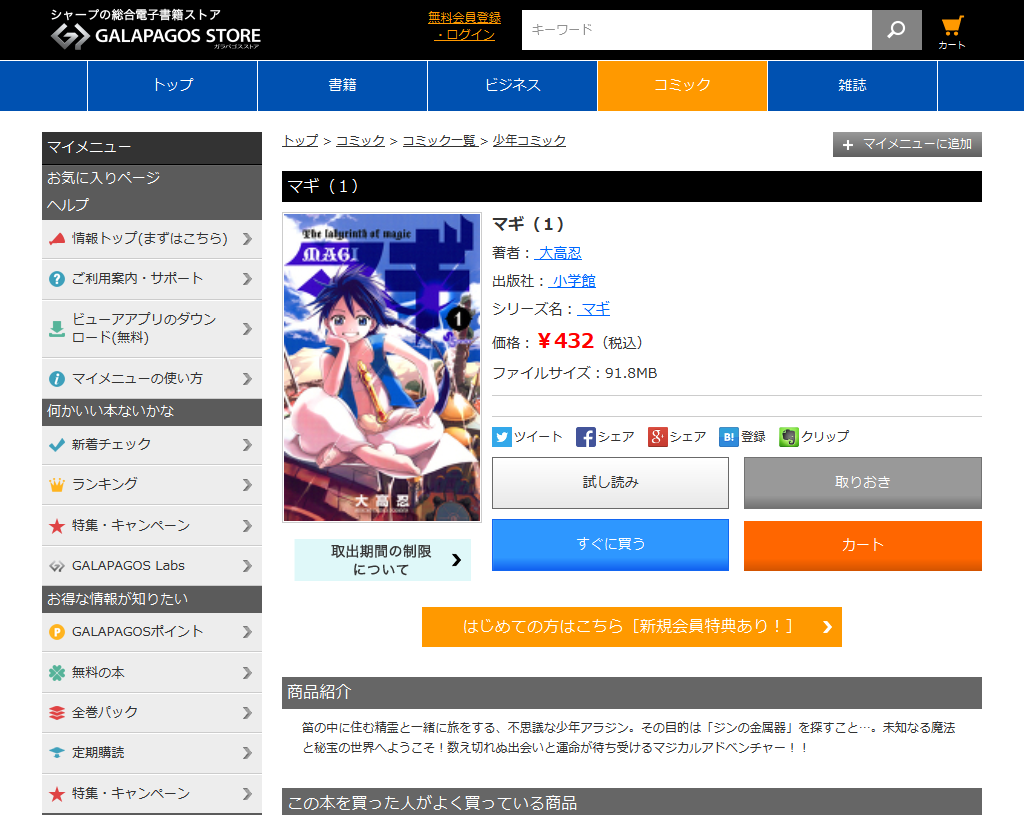This screenshot has width=1024, height=815.
Task: Click the question mark icon for ご利用案内
Action: [x=57, y=279]
